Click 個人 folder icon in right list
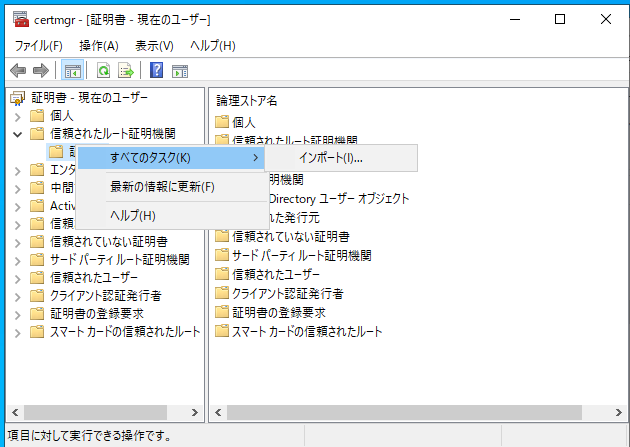This screenshot has height=447, width=630. pos(222,122)
